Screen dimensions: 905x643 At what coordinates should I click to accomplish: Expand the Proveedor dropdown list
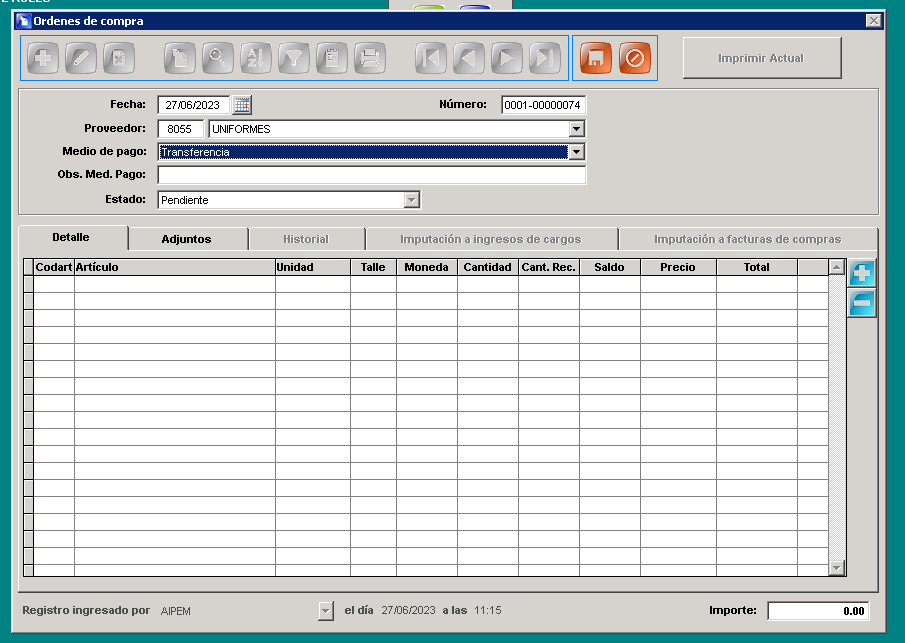[x=576, y=129]
